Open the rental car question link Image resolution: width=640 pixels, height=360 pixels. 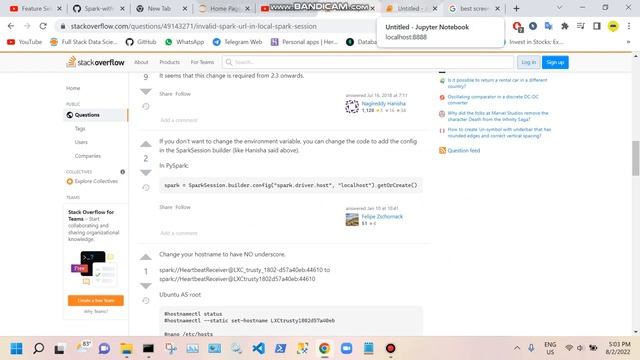pos(497,83)
